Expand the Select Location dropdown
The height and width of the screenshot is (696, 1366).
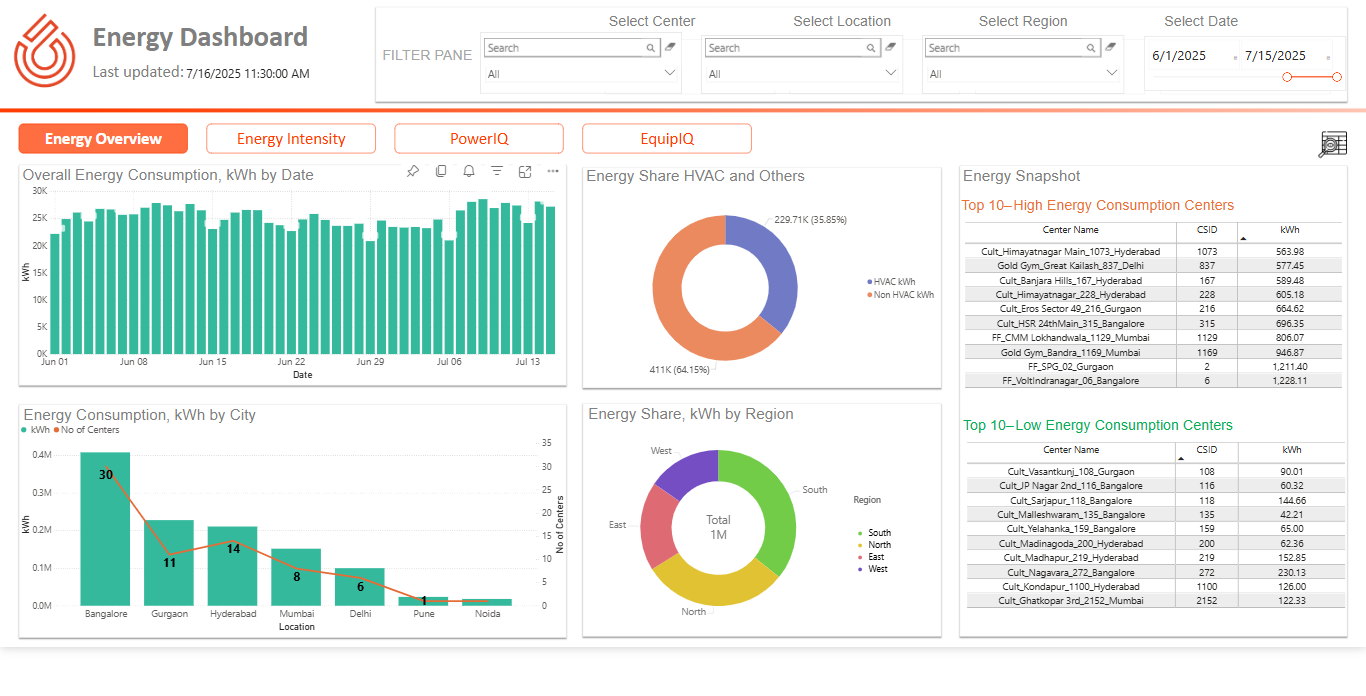(x=891, y=73)
